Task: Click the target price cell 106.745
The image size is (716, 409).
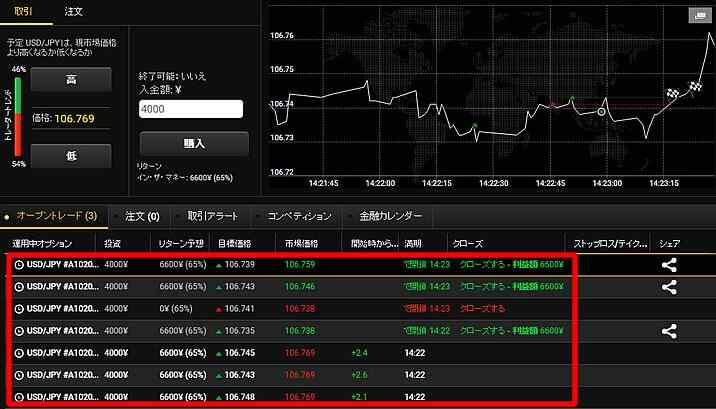Action: [240, 353]
